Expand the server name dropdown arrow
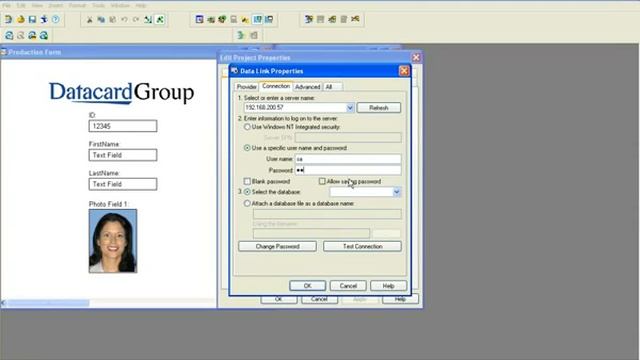Viewport: 640px width, 360px height. point(350,107)
